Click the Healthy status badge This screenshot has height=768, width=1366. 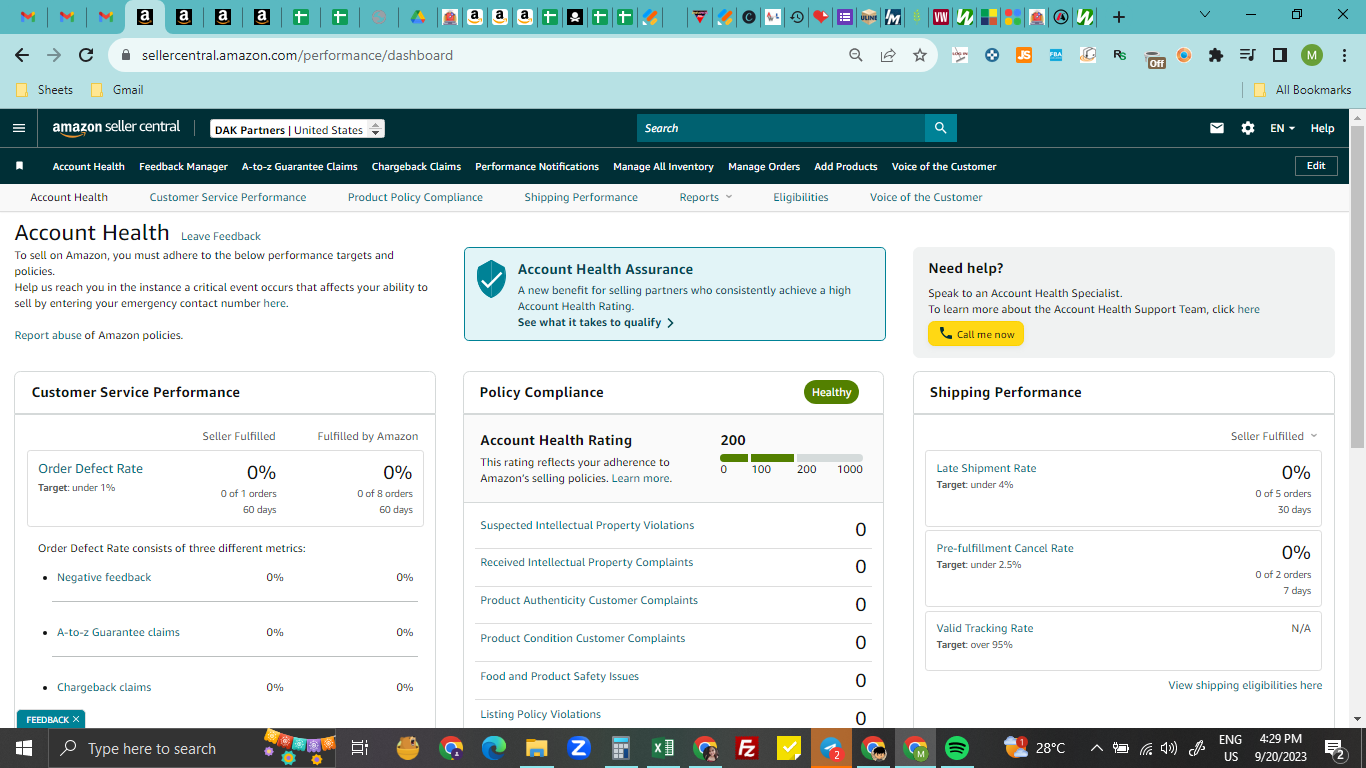pyautogui.click(x=831, y=392)
